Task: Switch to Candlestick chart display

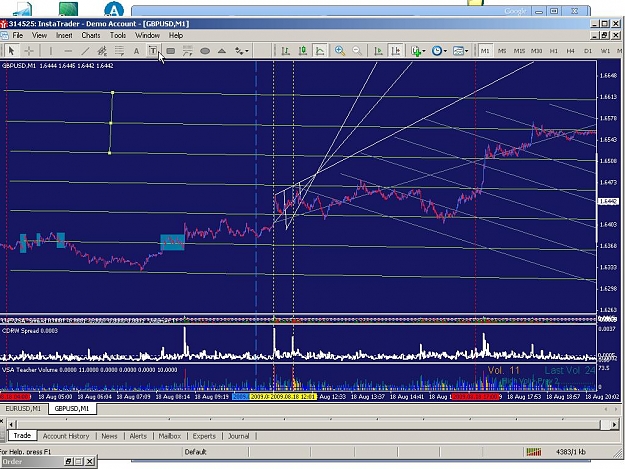Action: point(303,51)
